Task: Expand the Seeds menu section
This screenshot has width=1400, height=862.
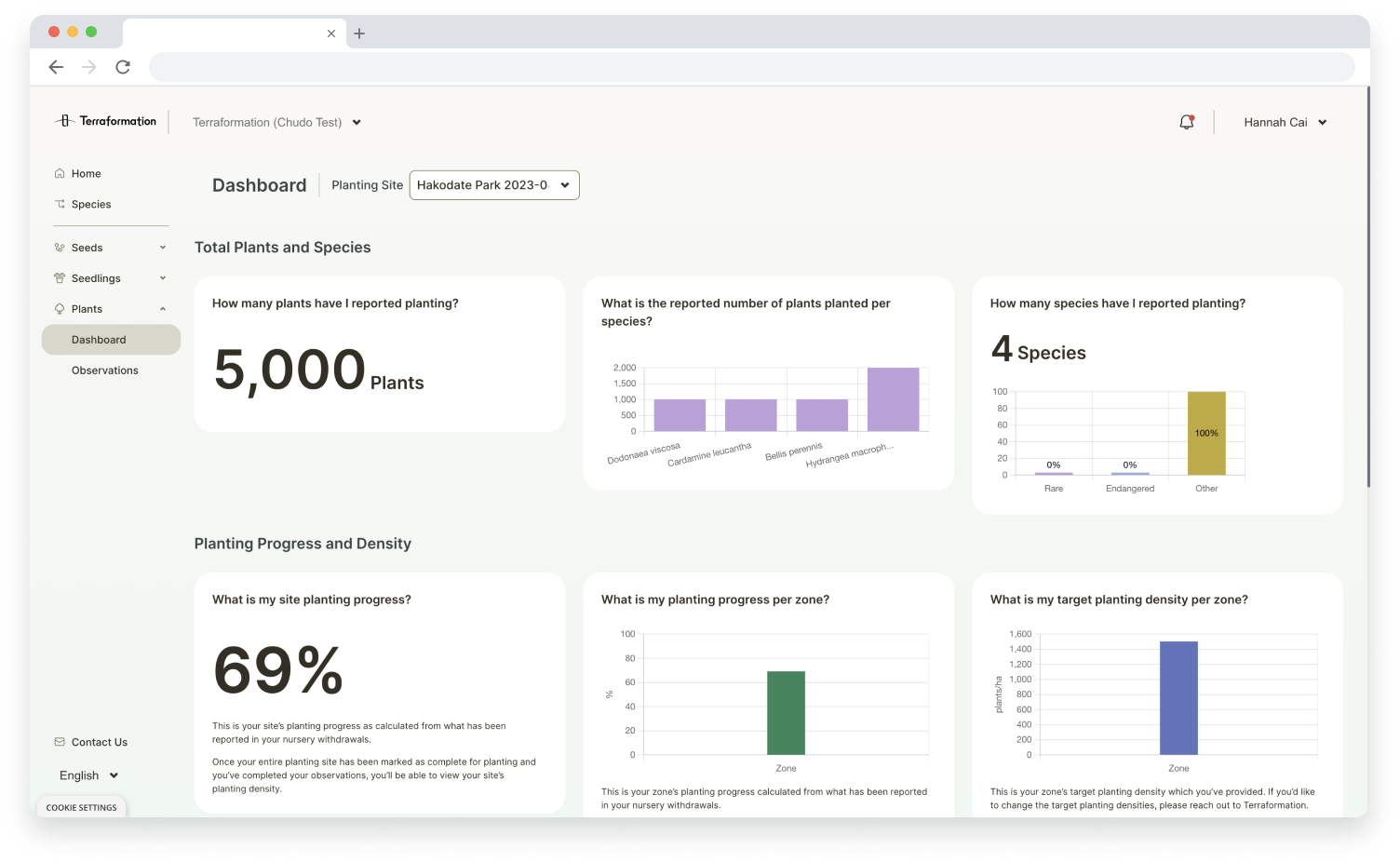Action: click(162, 248)
